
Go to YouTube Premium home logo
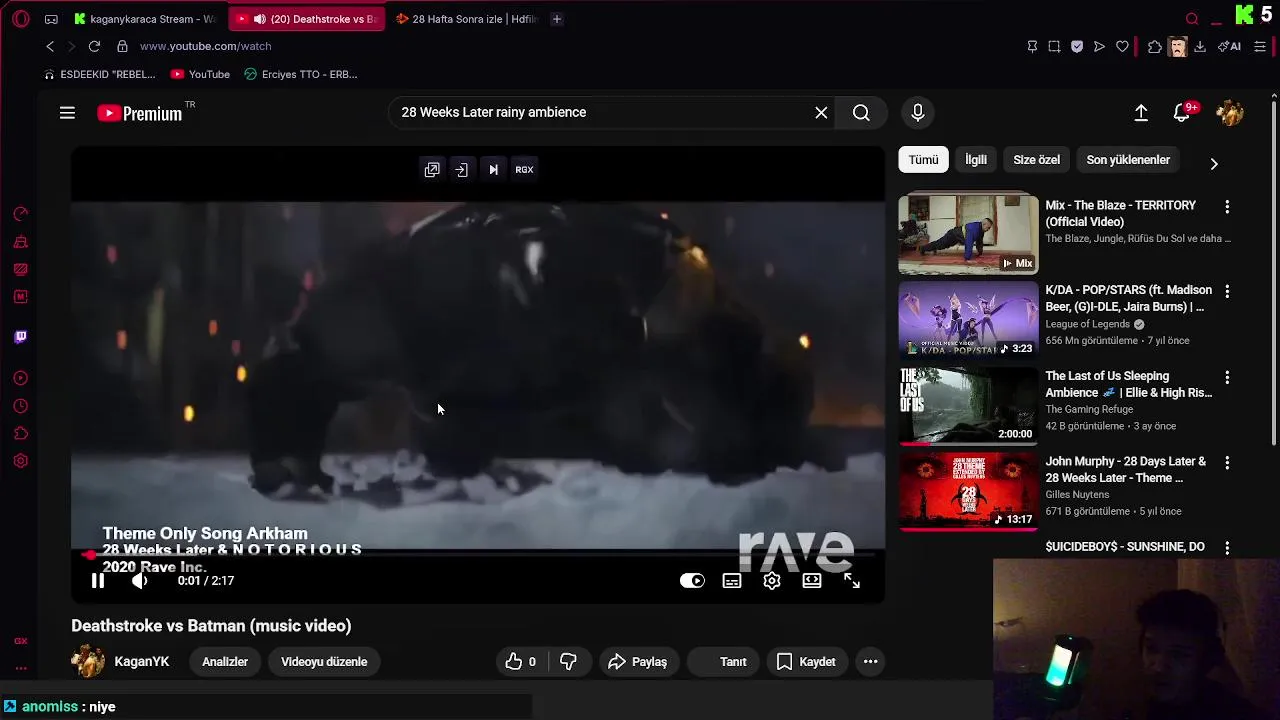(x=140, y=113)
